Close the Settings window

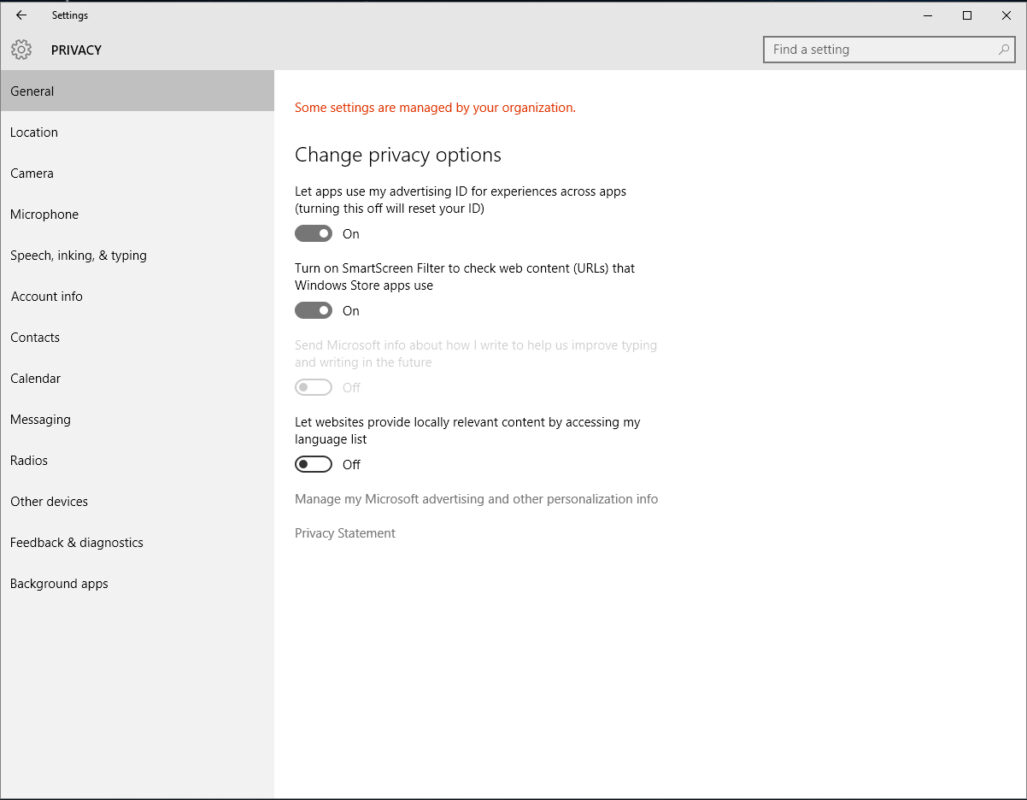click(1006, 15)
